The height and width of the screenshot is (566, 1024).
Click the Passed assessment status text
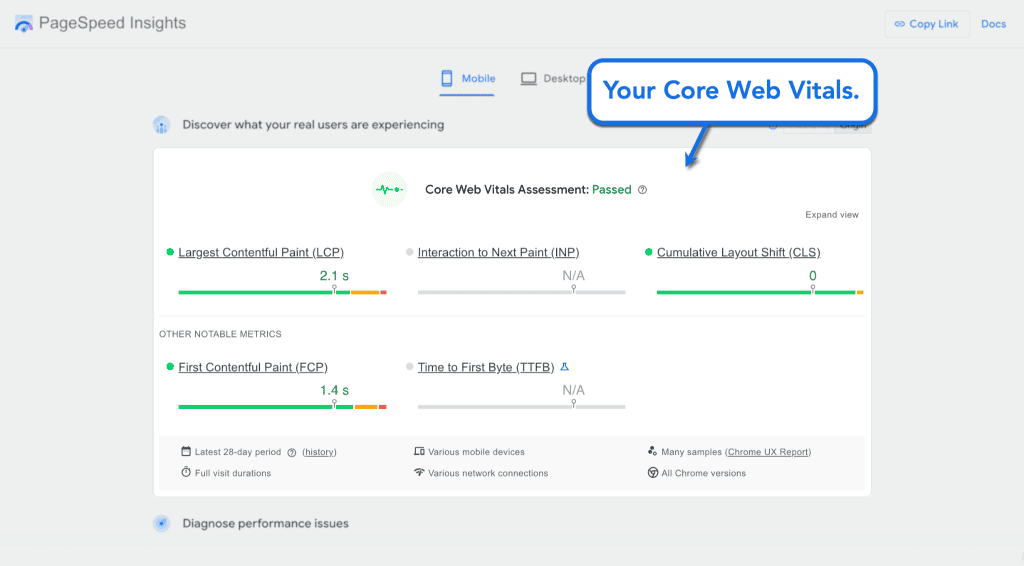pyautogui.click(x=611, y=189)
